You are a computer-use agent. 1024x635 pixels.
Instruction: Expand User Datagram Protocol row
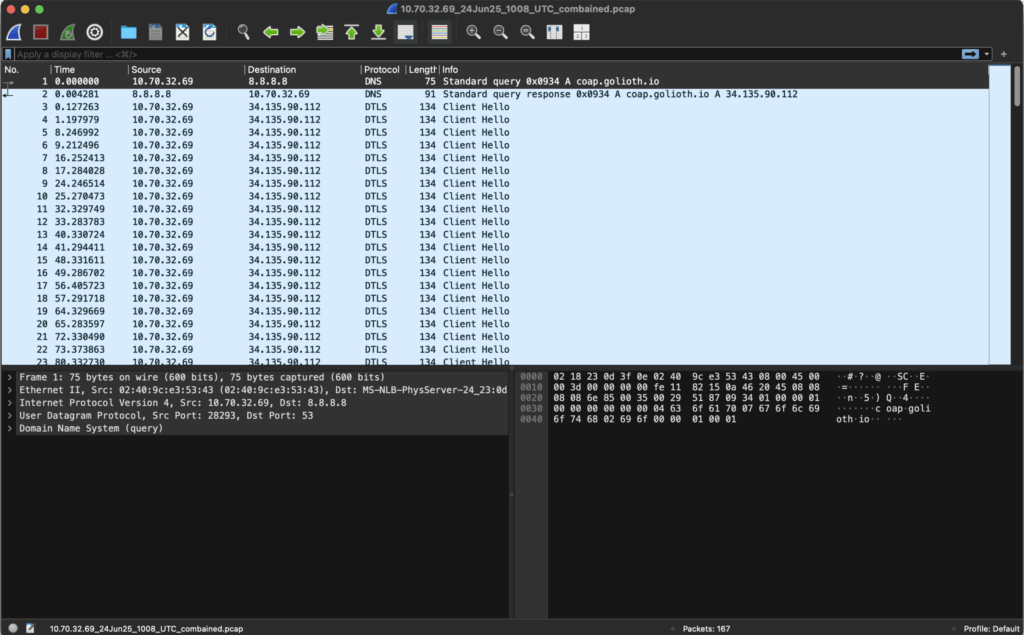point(10,415)
